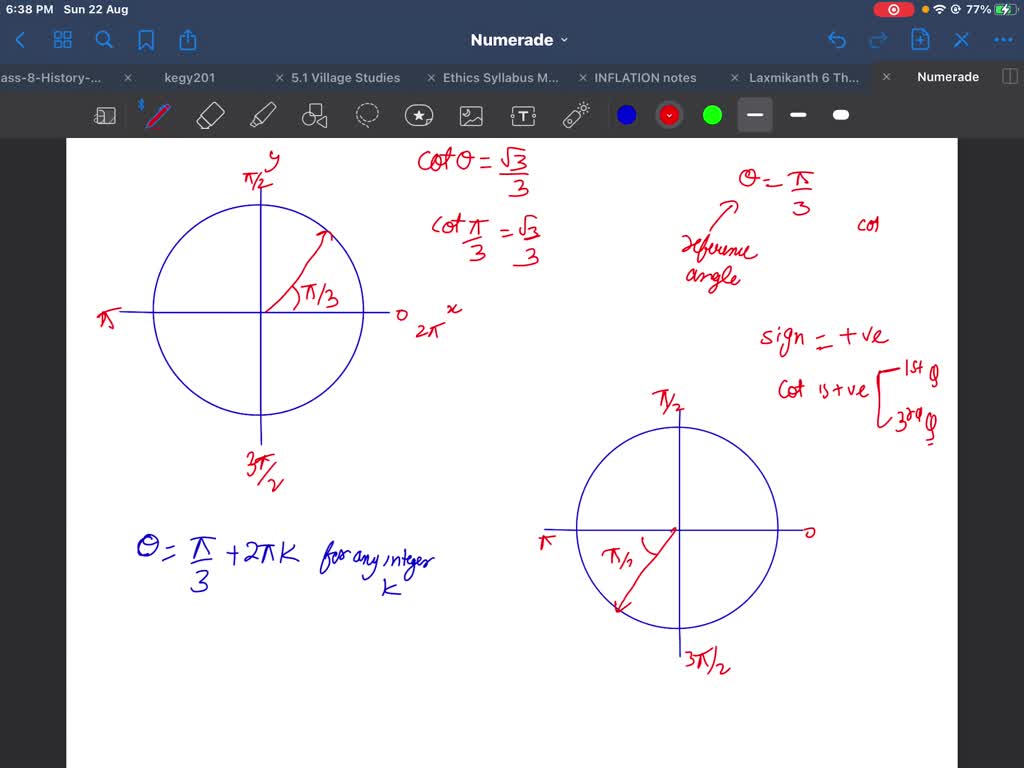Select the text box tool
The image size is (1024, 768).
523,114
